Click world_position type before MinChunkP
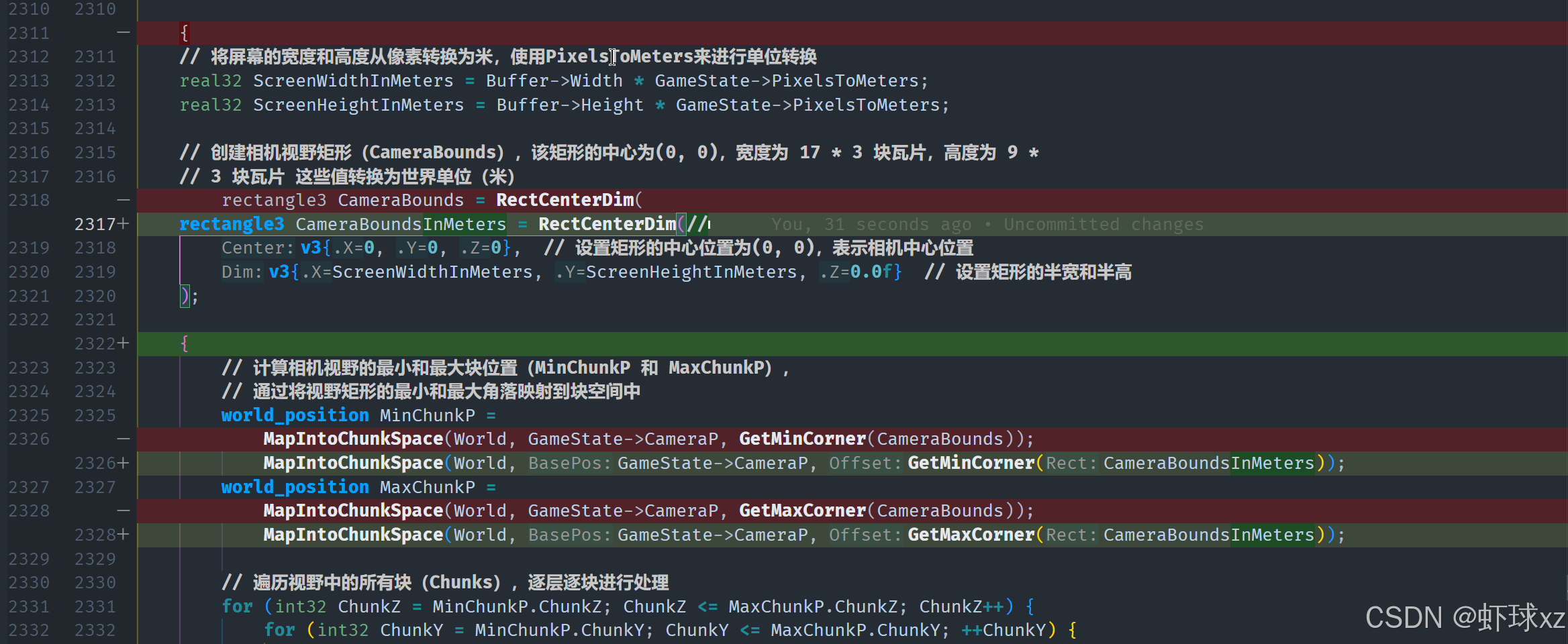Screen dimensions: 1568x644 pos(295,415)
